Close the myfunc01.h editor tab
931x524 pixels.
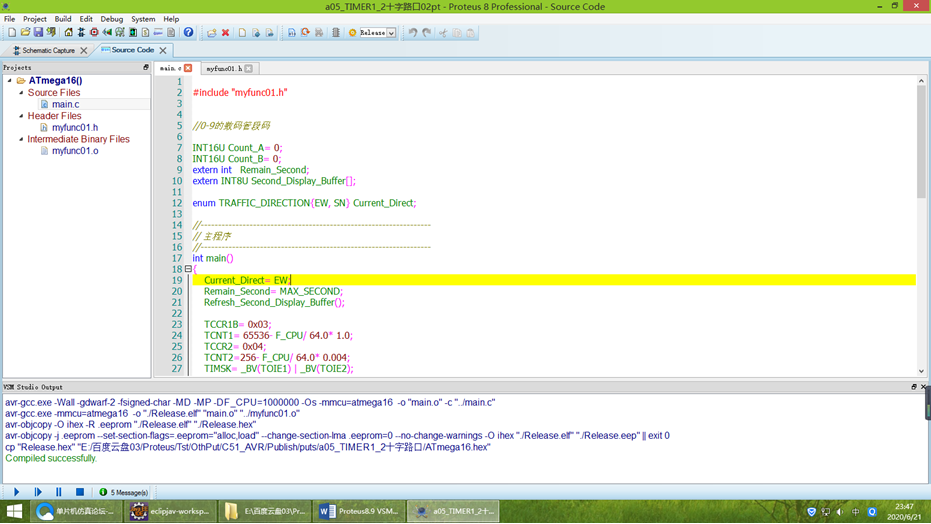(249, 69)
